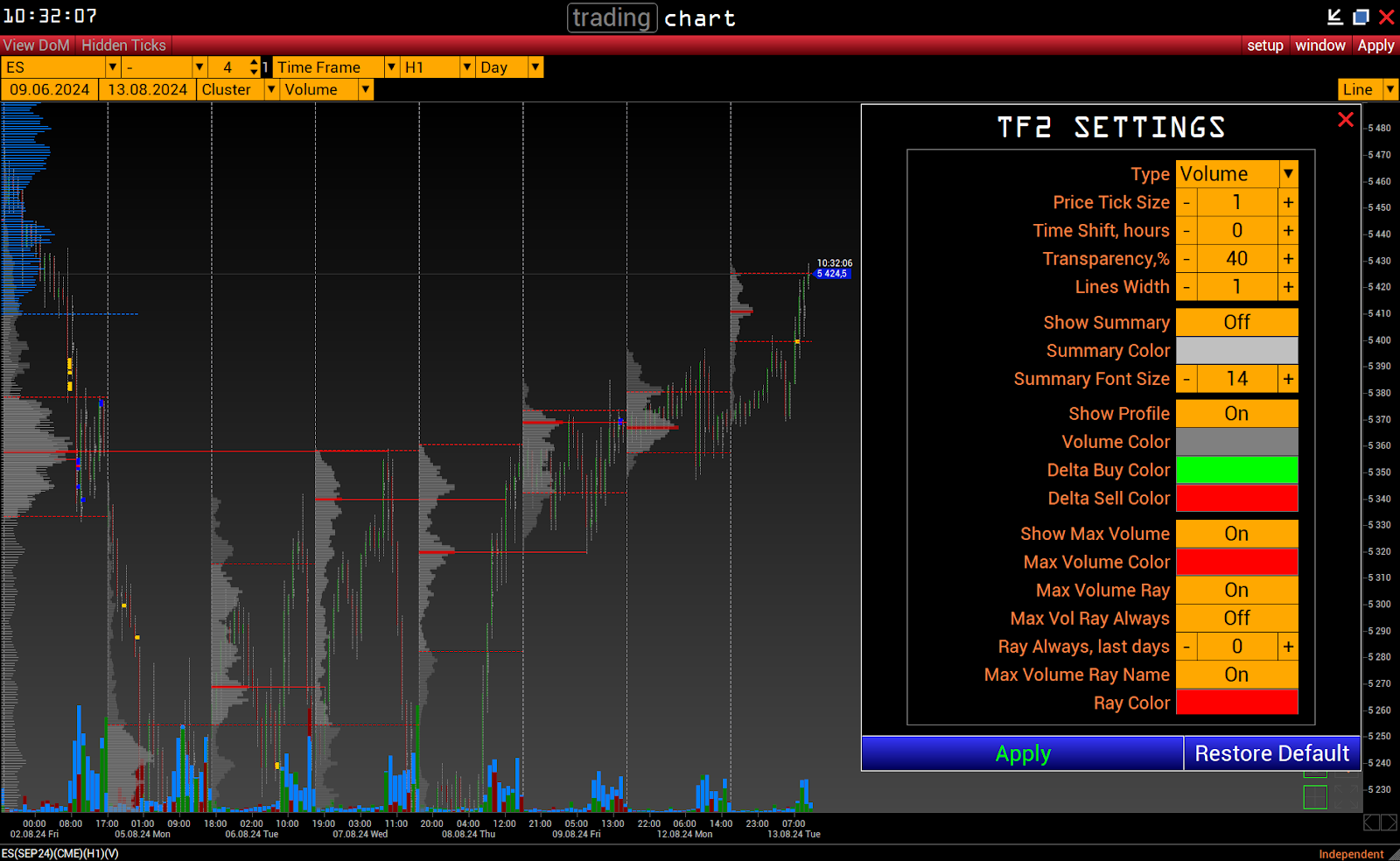1400x861 pixels.
Task: Open the setup menu
Action: 1264,45
